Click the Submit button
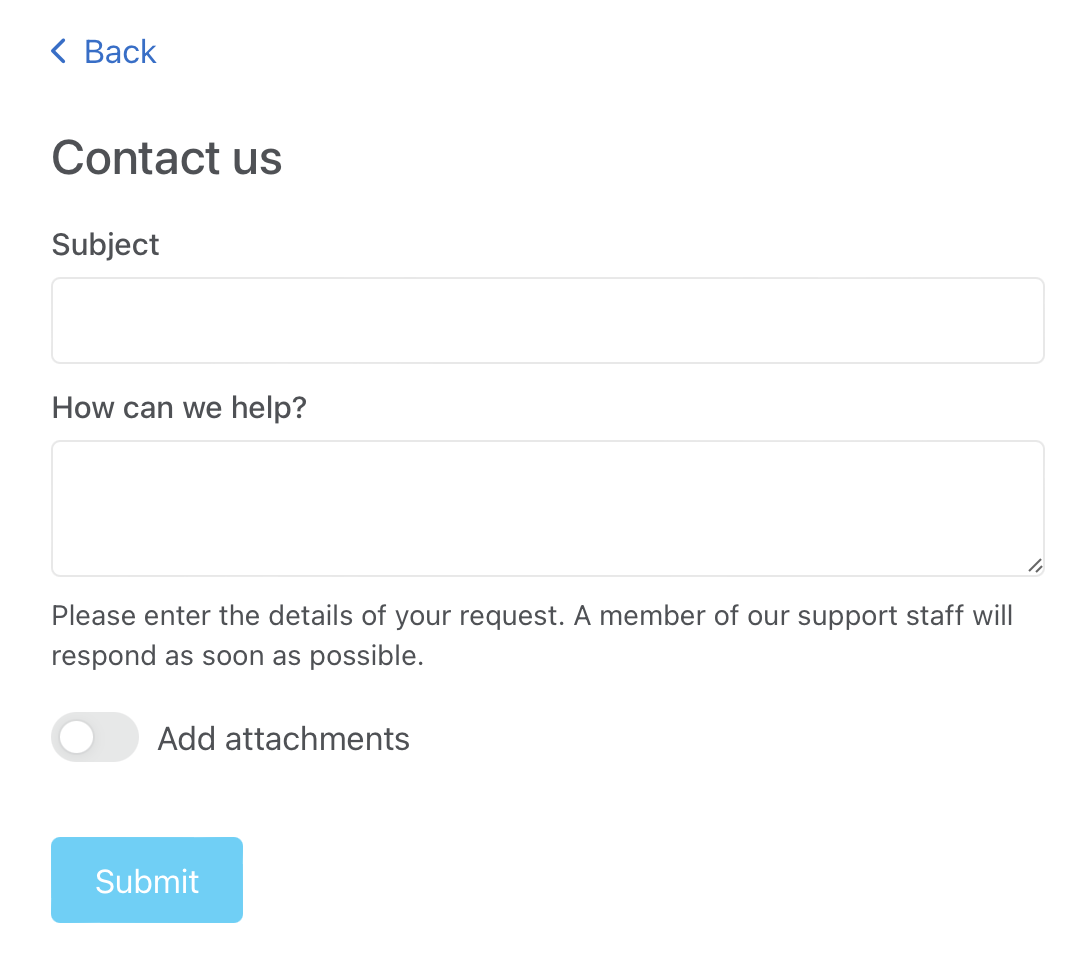 click(146, 880)
